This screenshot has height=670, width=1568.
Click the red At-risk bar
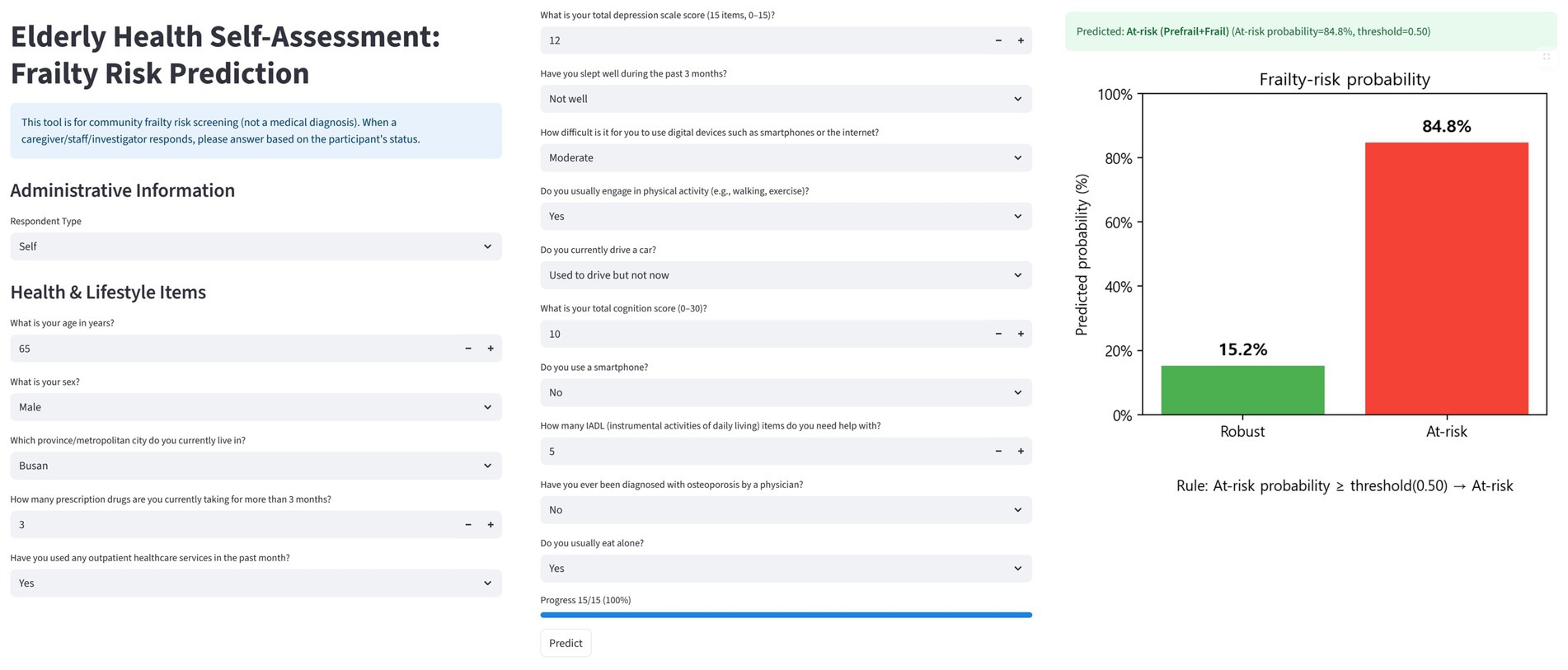(1446, 279)
